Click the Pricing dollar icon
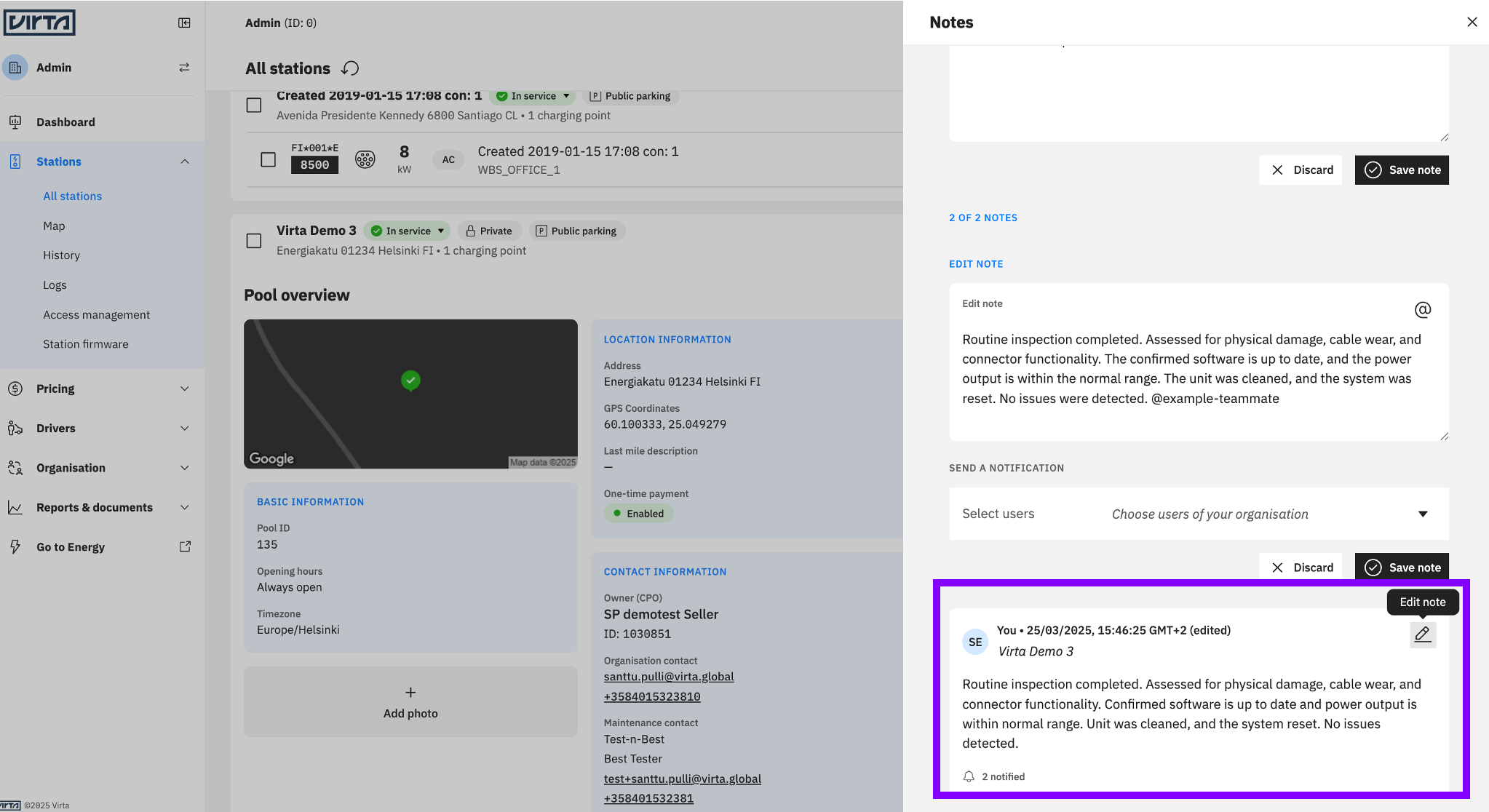This screenshot has height=812, width=1489. 15,389
